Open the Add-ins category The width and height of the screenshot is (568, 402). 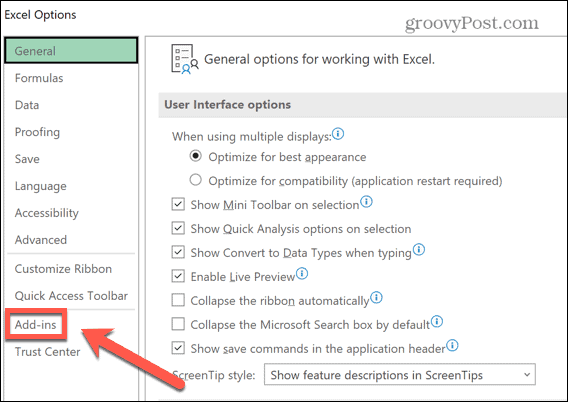click(x=36, y=324)
